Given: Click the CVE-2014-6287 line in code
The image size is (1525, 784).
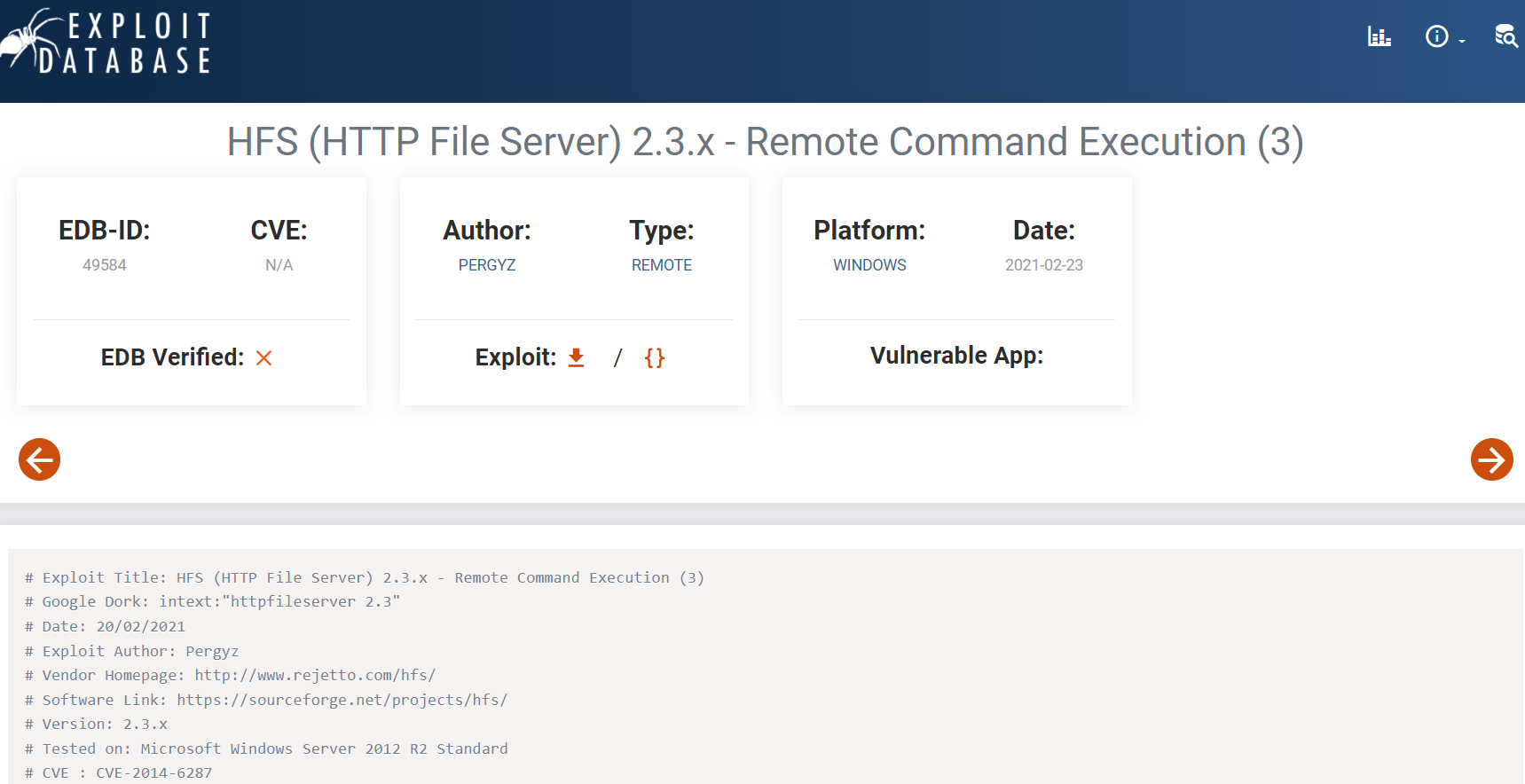Looking at the screenshot, I should click(119, 772).
